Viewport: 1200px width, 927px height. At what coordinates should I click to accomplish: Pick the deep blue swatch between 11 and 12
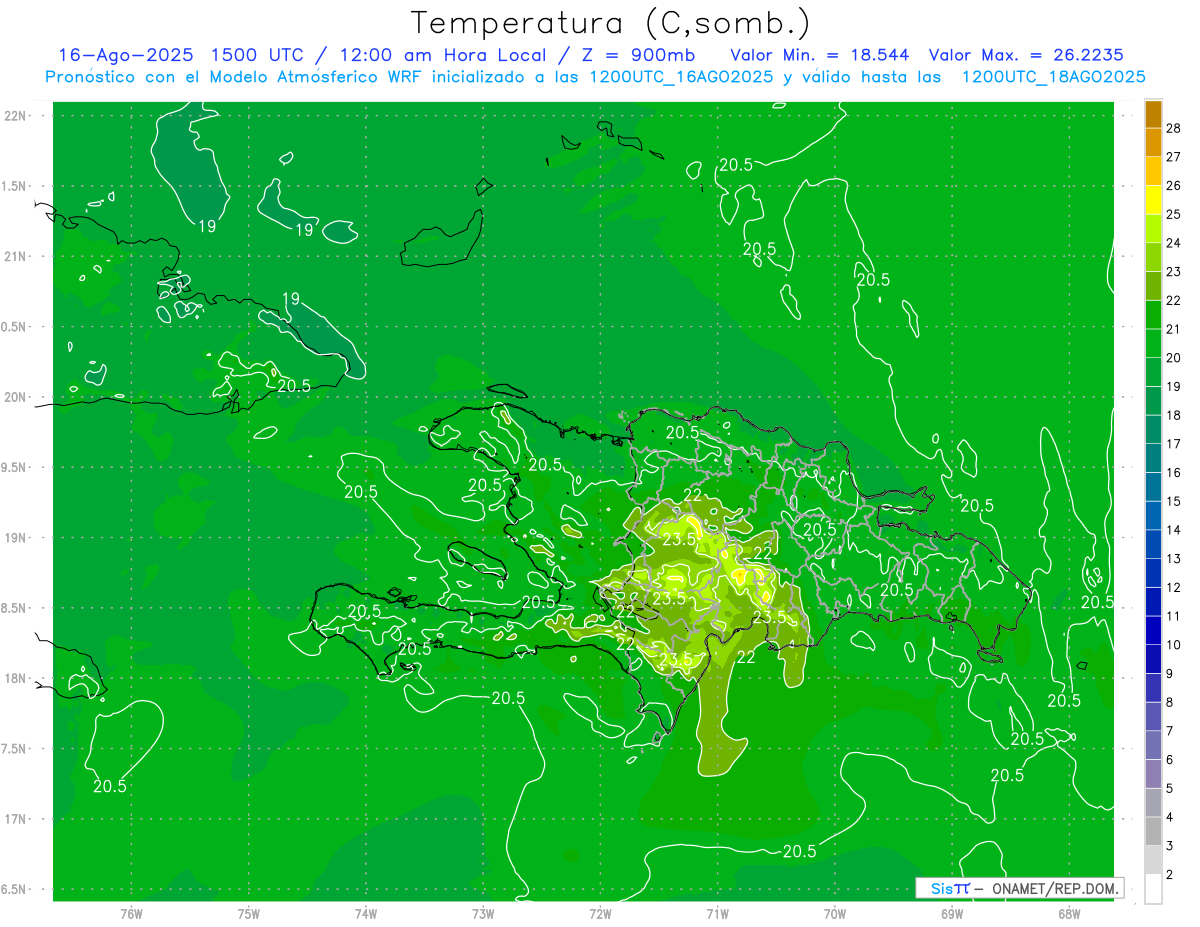pos(1153,602)
